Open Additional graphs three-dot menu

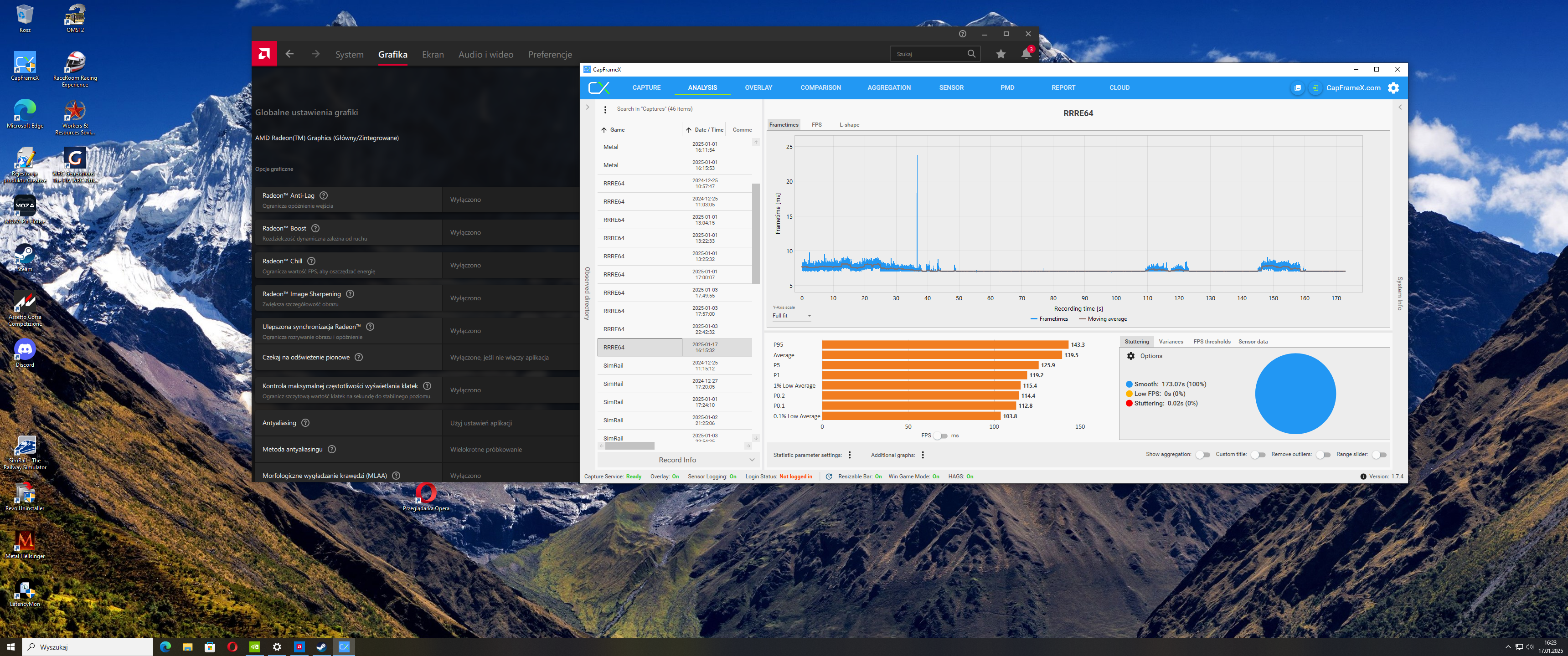tap(923, 455)
